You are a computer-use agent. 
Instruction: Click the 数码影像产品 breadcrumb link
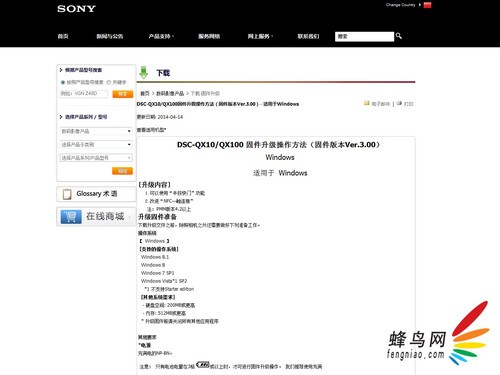170,94
